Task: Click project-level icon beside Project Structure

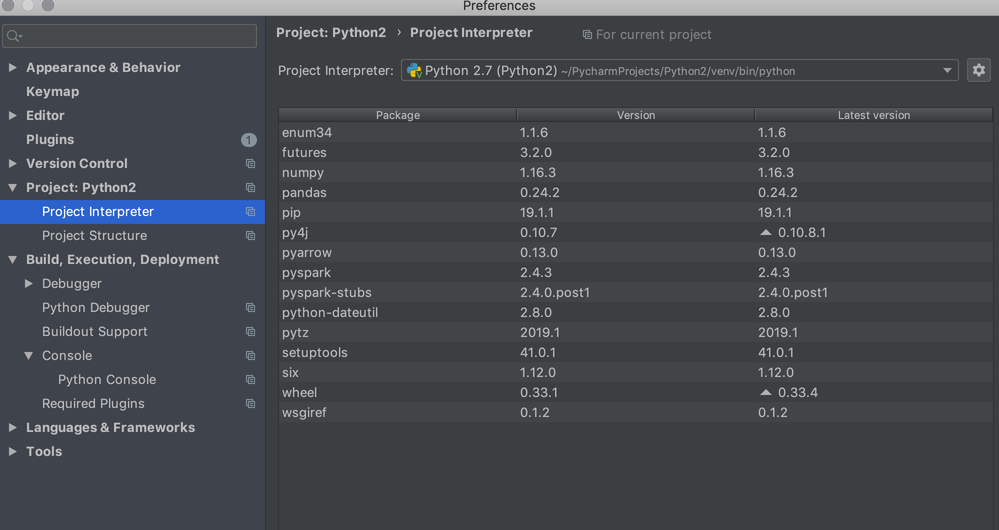Action: (x=250, y=236)
